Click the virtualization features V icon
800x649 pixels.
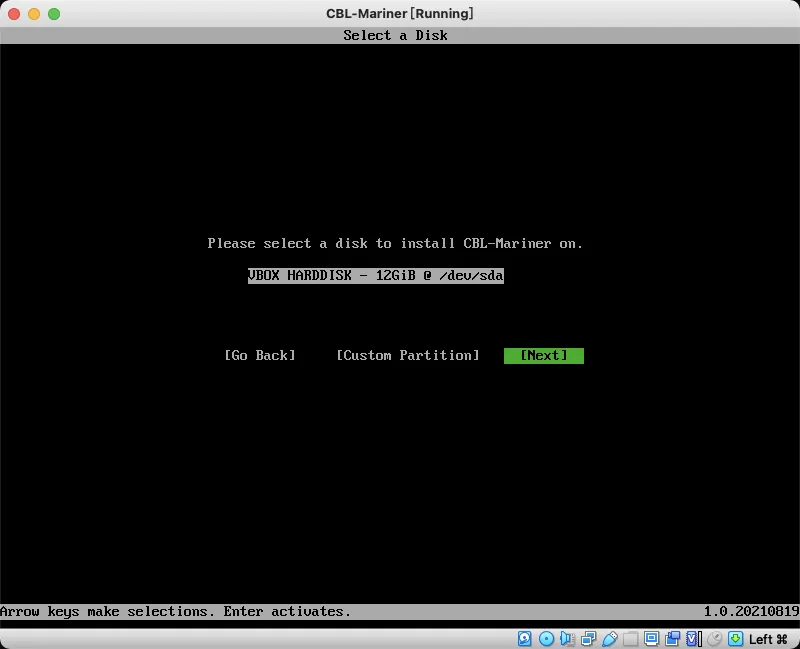pos(691,638)
